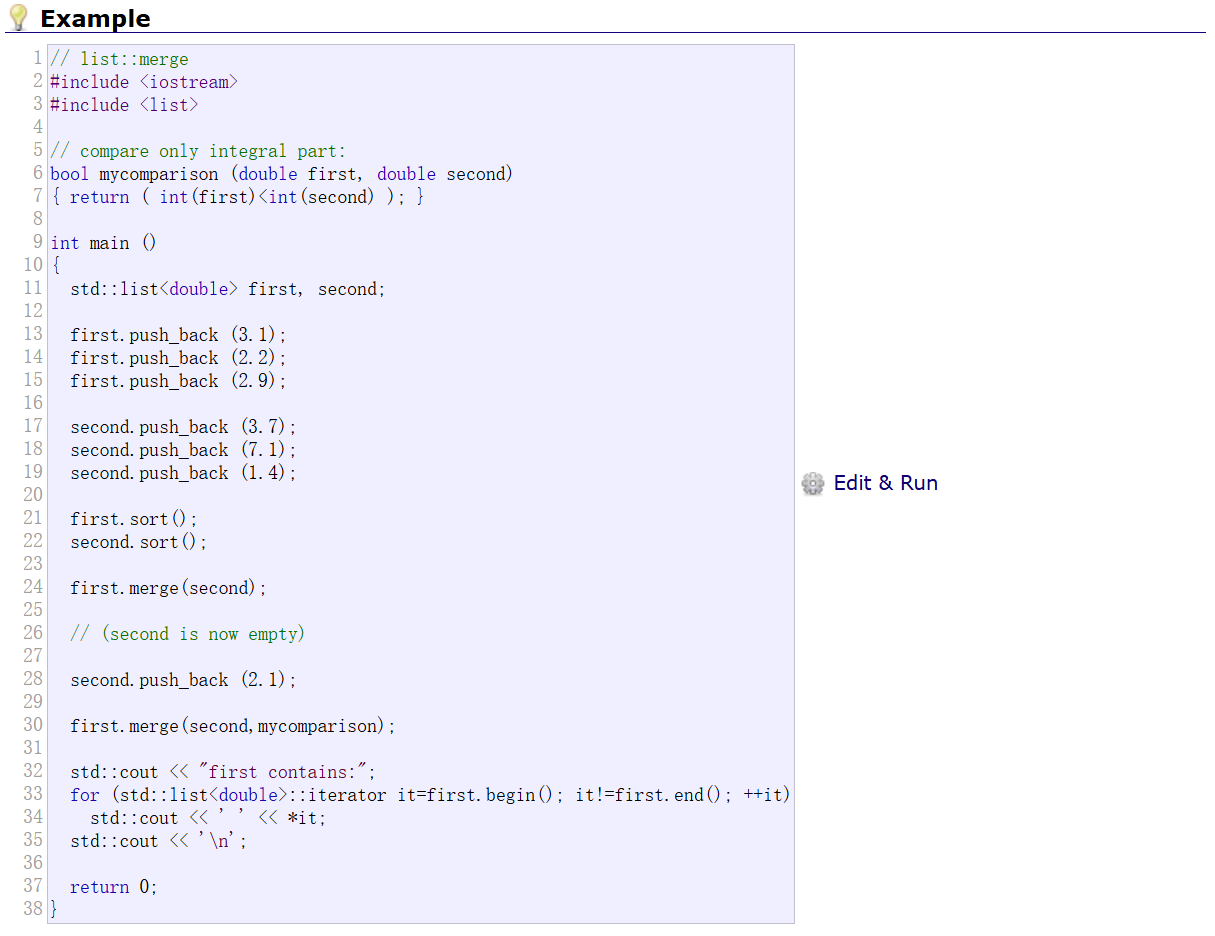Click the 'return ( int(first)<int(second) )' line
The width and height of the screenshot is (1215, 936).
pos(238,197)
